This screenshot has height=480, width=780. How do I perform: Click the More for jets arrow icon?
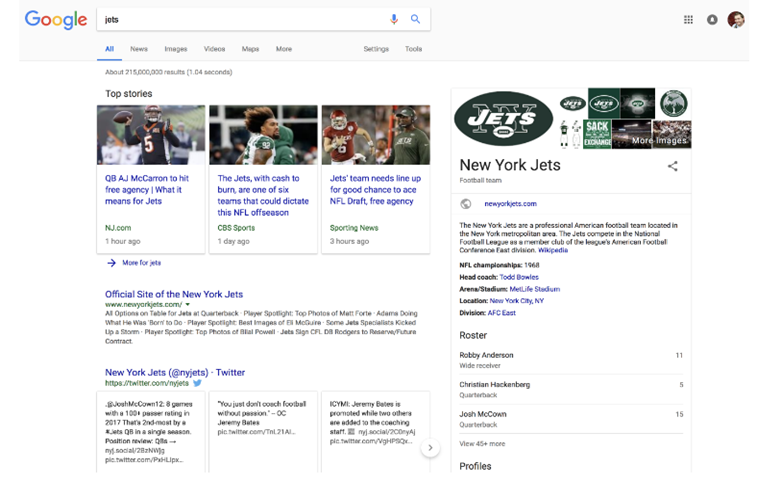(111, 263)
